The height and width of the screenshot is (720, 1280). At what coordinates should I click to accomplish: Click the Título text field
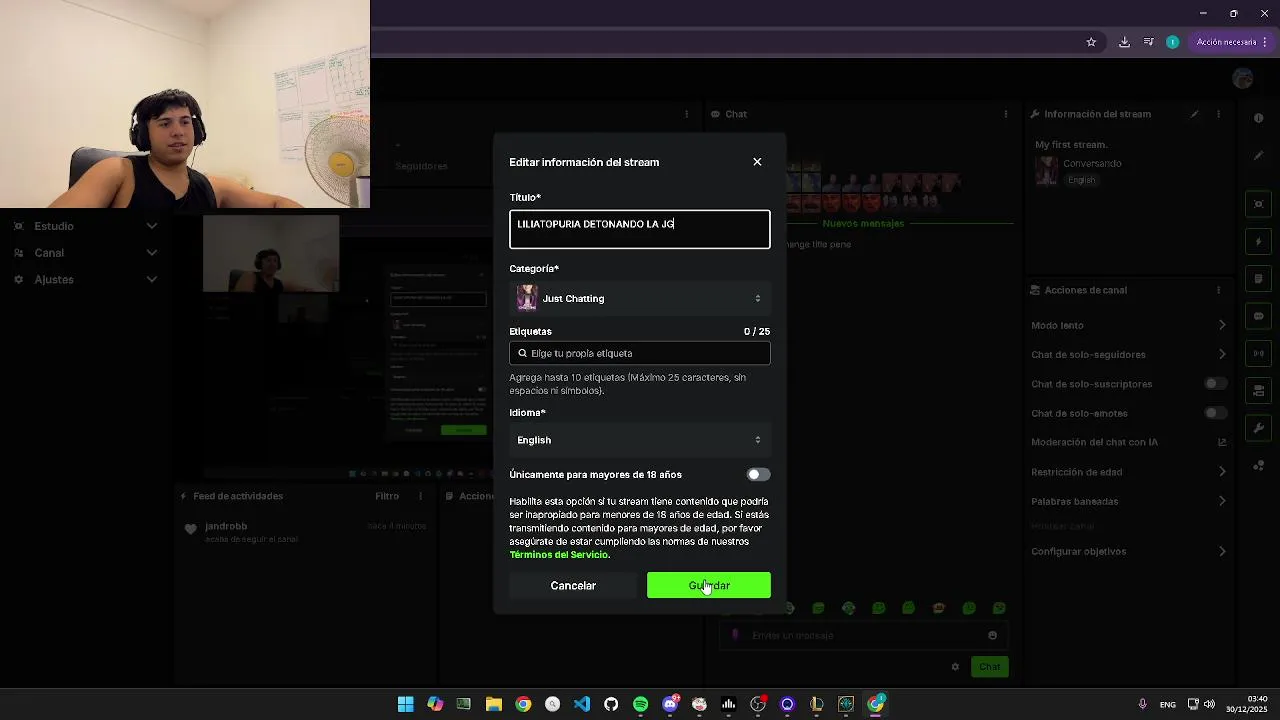(640, 229)
